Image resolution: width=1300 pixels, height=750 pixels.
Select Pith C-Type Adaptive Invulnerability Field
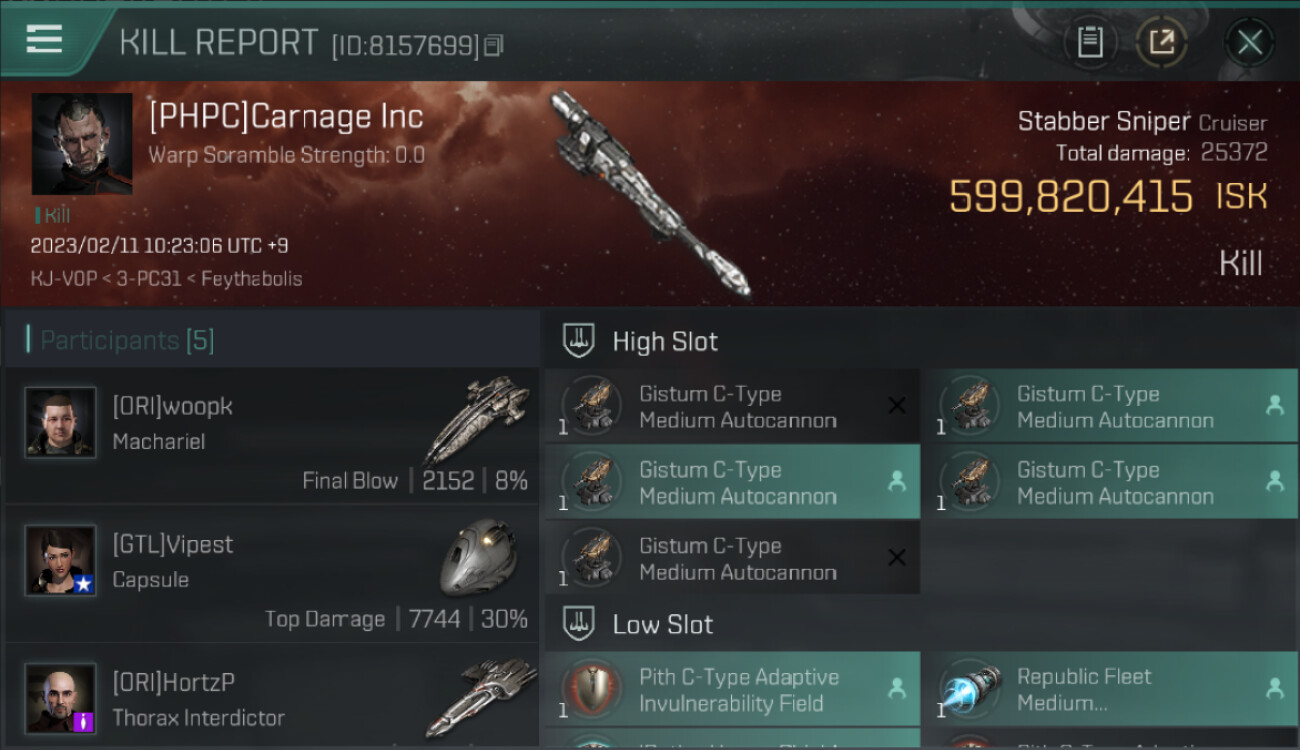[x=732, y=689]
